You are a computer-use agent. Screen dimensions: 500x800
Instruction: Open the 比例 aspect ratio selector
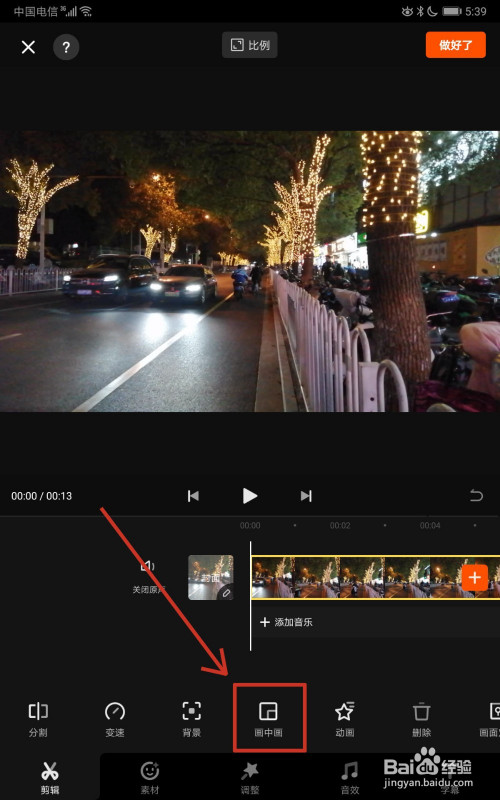249,45
